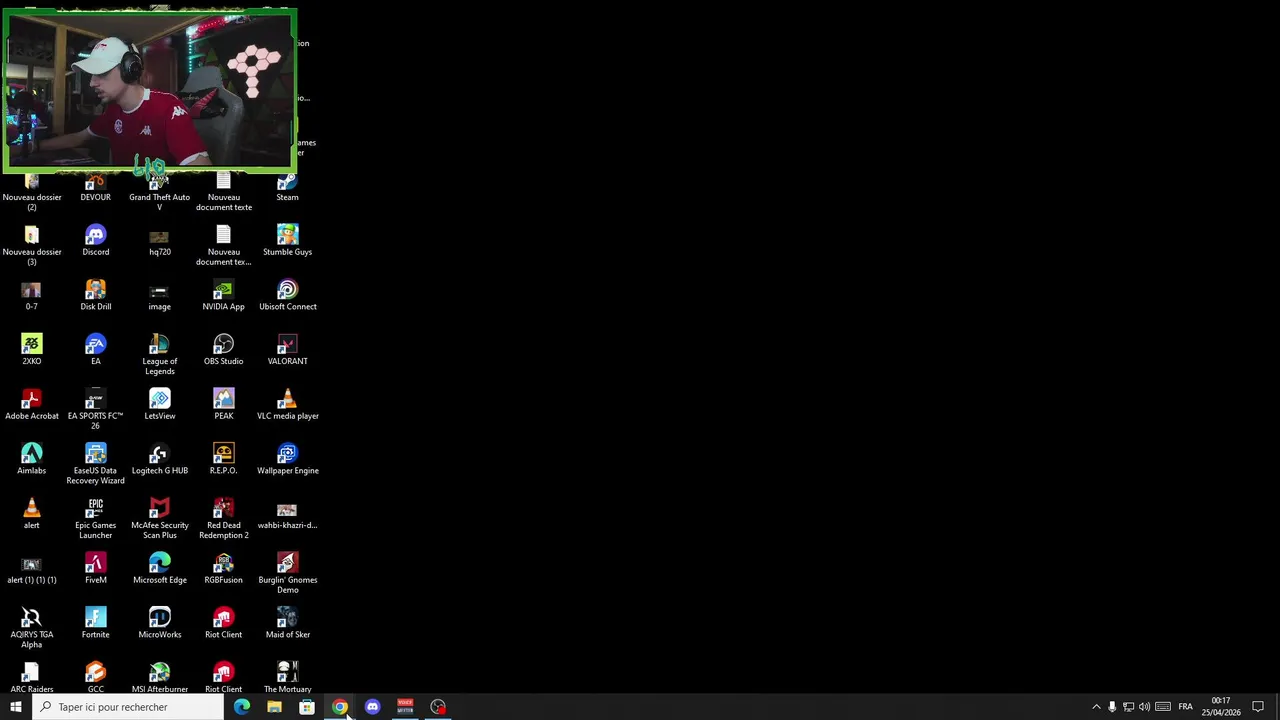Focus the Taper ici pour rechercher box

coord(128,707)
